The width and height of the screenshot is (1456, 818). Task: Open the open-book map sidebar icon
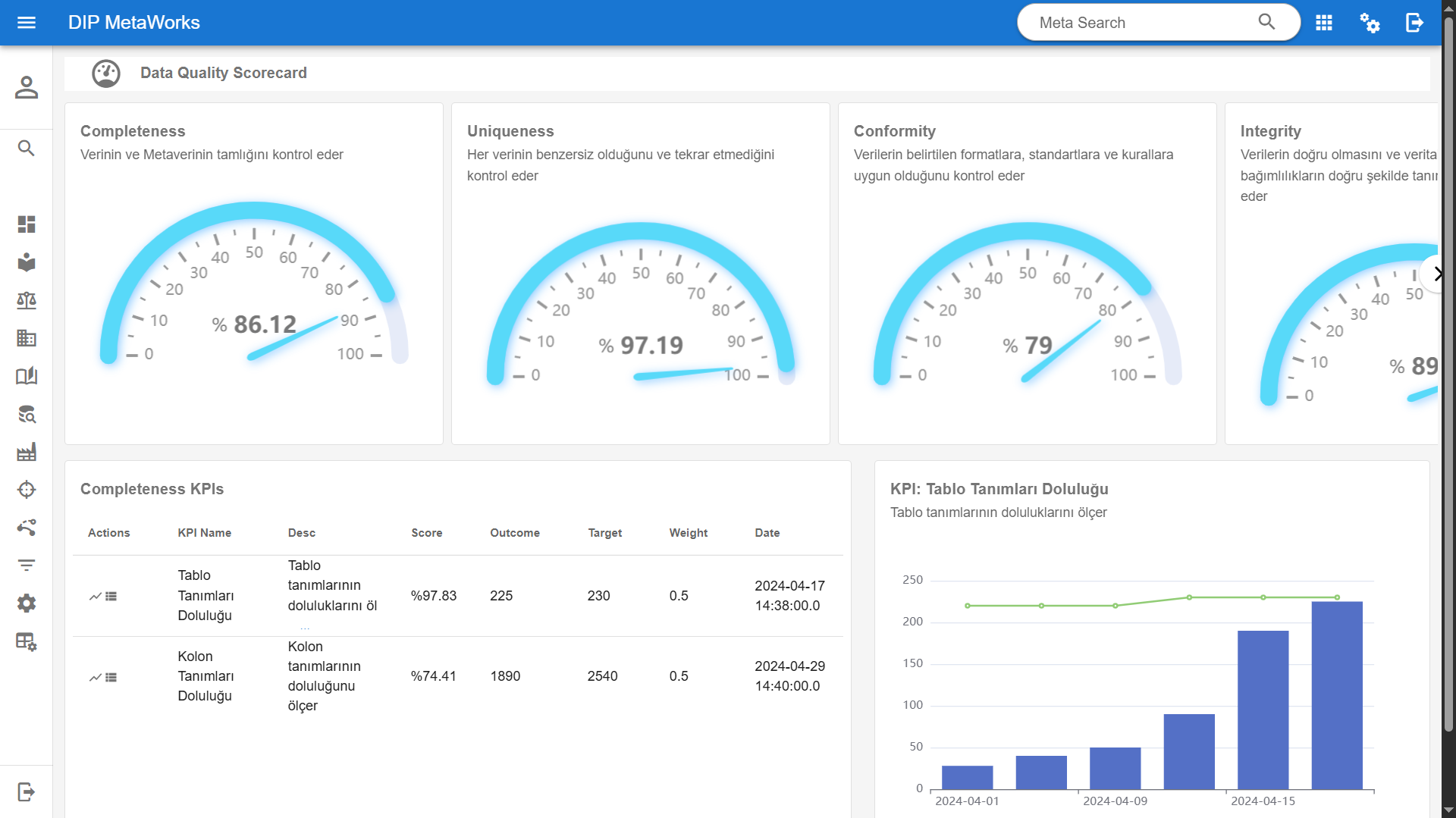point(27,376)
